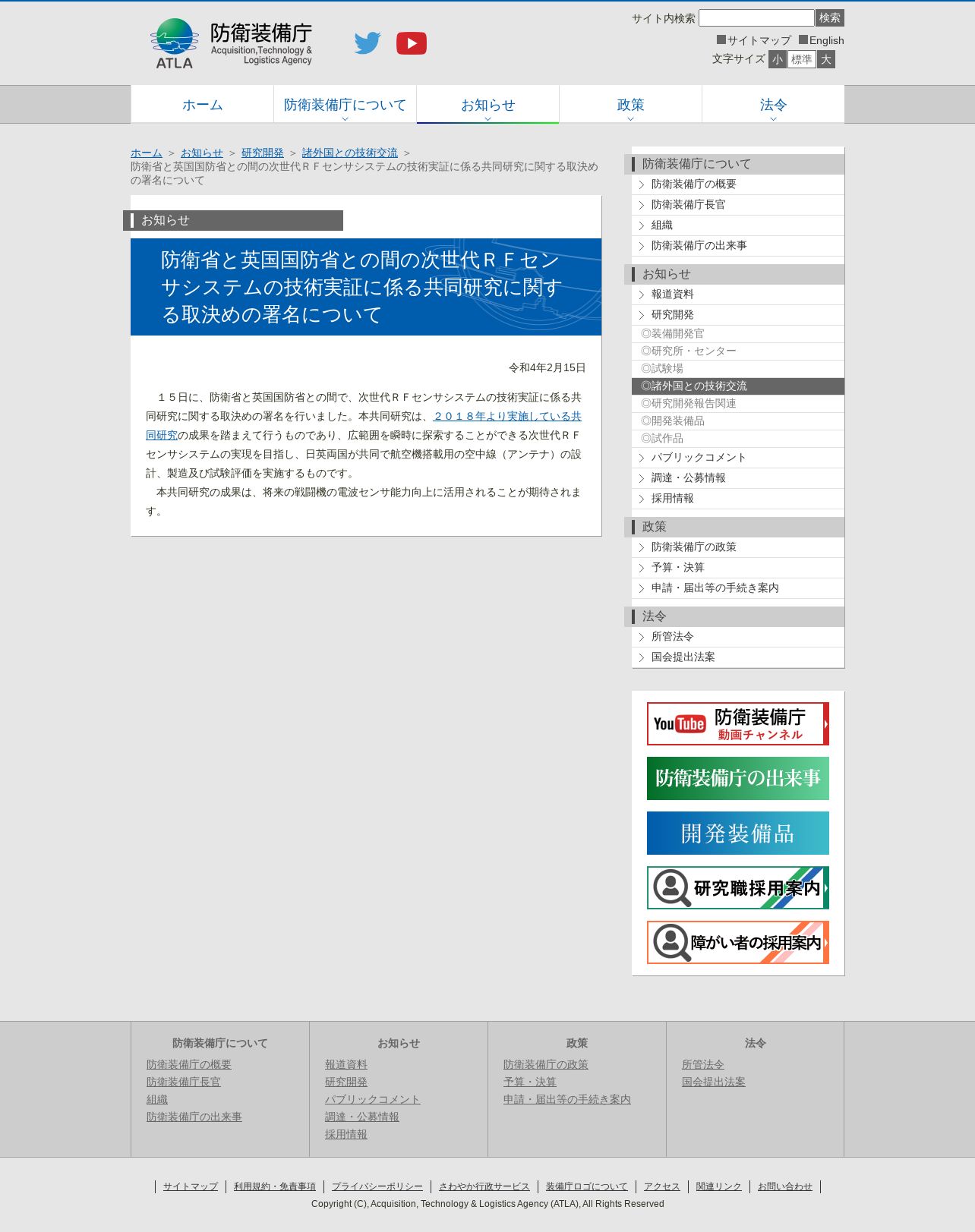Open sidebar item 防衛装備庁の出来事

738,246
